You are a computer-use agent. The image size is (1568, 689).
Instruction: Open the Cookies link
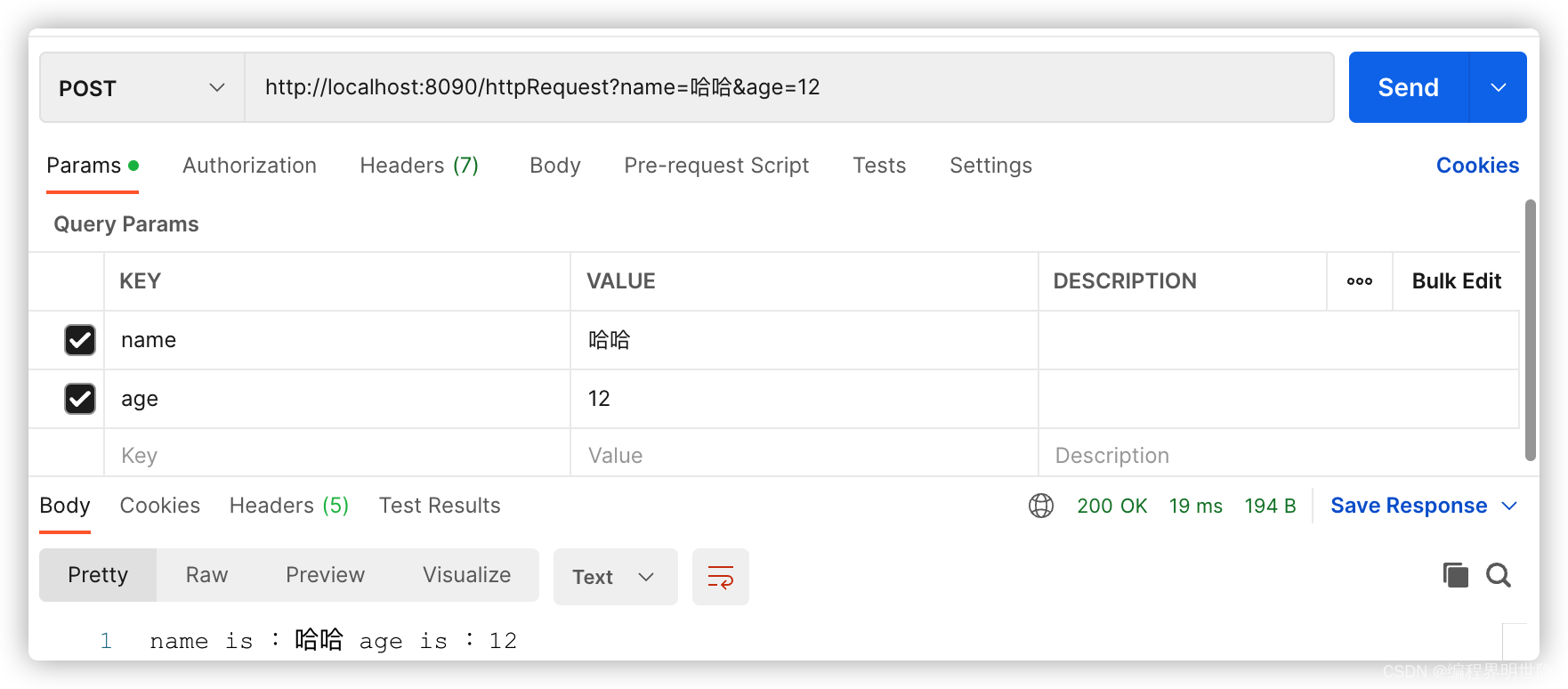coord(1477,166)
